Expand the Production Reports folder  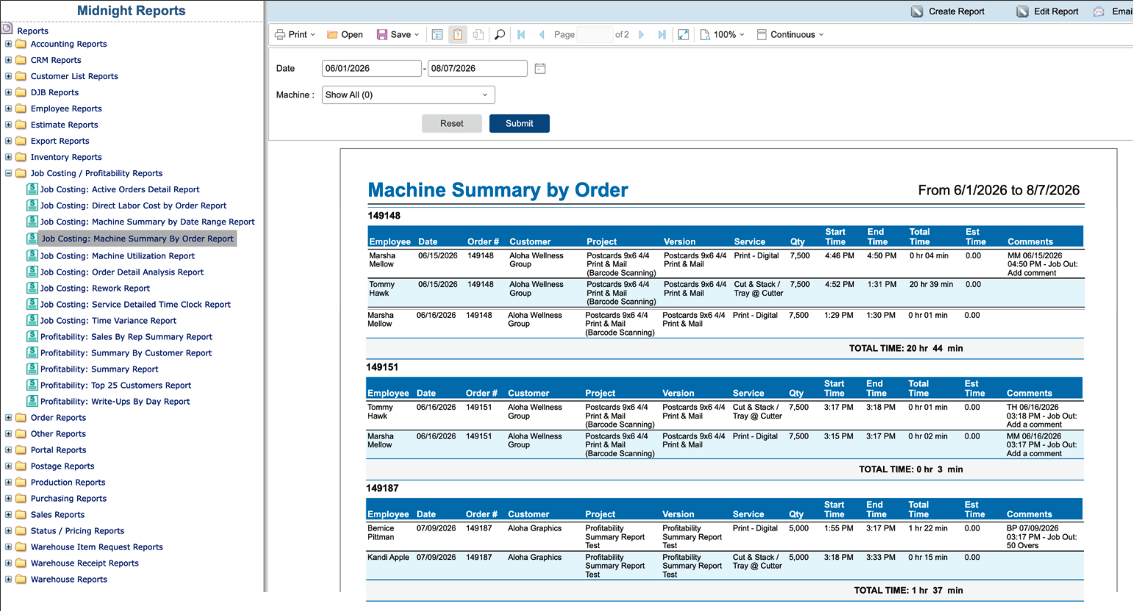tap(9, 482)
